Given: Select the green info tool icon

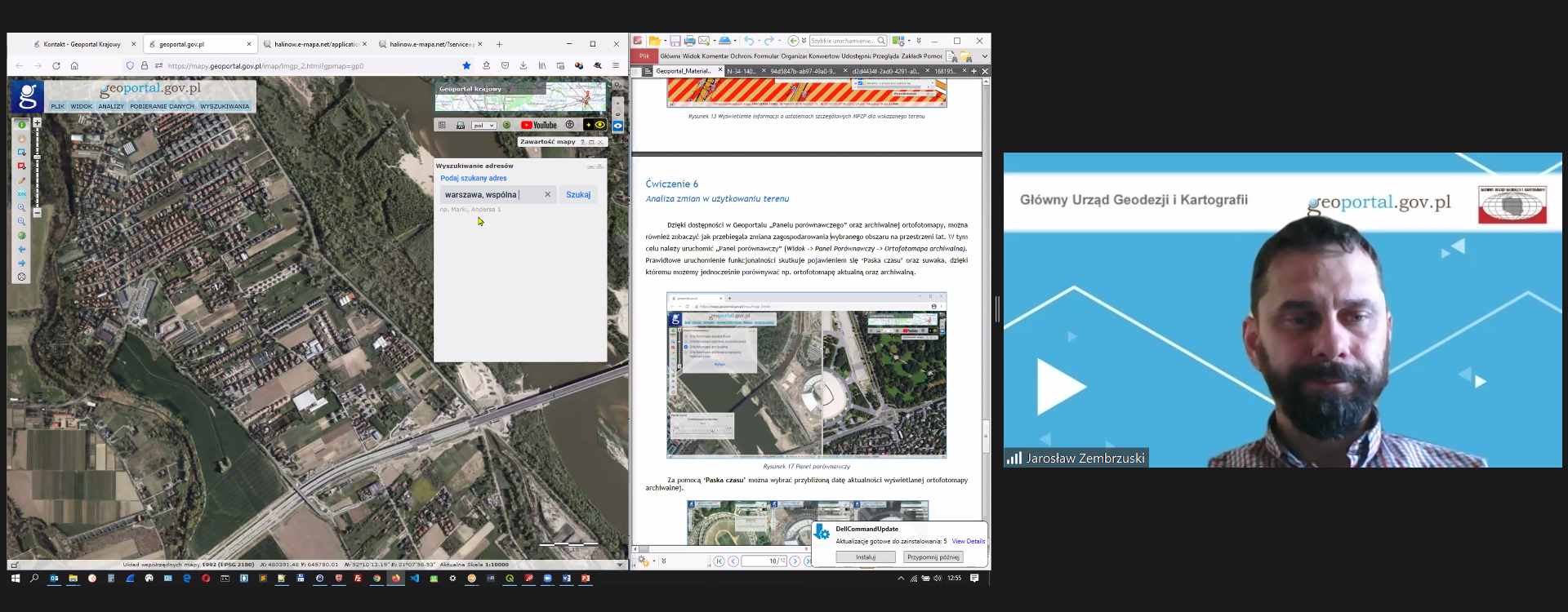Looking at the screenshot, I should point(21,125).
